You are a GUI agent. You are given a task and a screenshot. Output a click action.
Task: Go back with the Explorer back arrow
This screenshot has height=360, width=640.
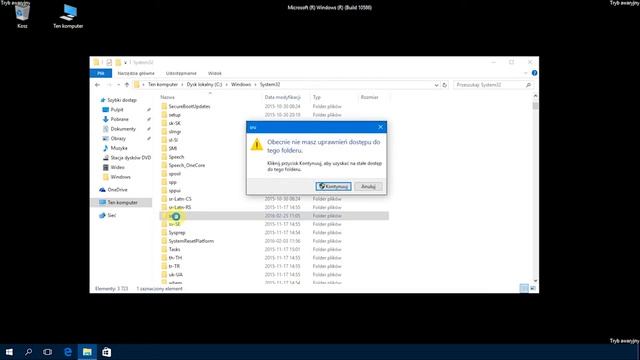coord(97,85)
